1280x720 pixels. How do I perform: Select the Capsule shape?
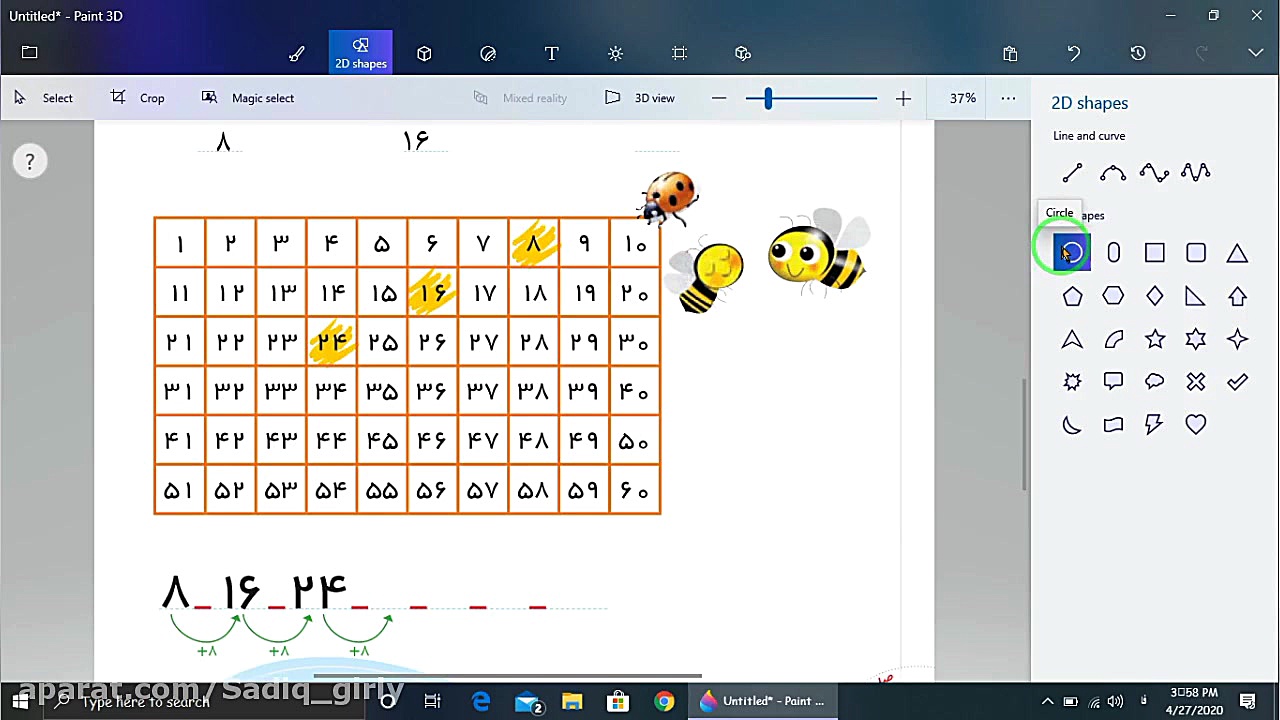(1113, 253)
